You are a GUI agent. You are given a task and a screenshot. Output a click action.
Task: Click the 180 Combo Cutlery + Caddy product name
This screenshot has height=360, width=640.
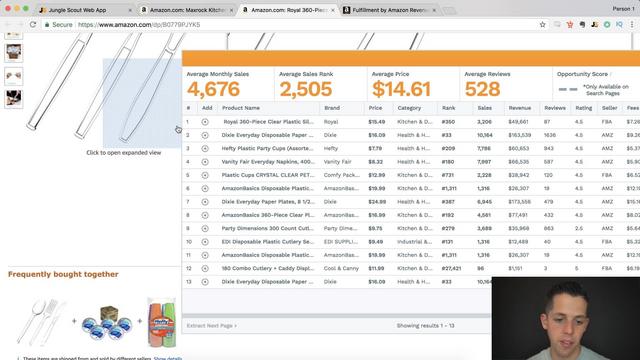coord(267,269)
